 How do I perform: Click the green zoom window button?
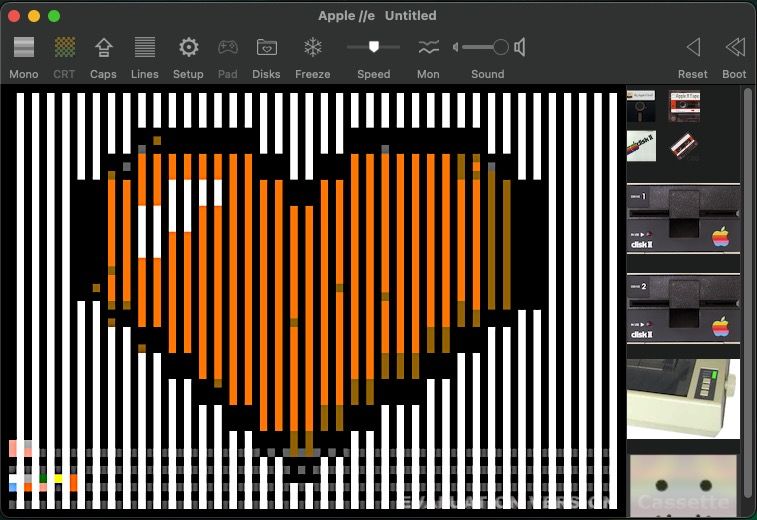tap(54, 16)
